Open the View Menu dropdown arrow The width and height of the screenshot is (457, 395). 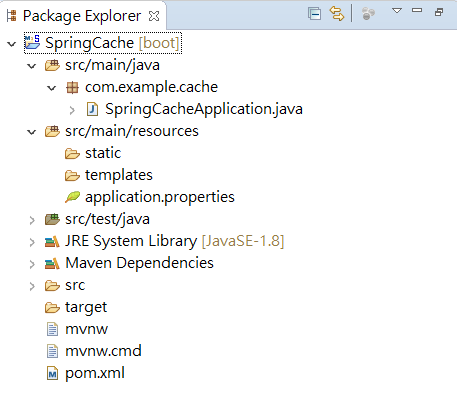(x=397, y=11)
